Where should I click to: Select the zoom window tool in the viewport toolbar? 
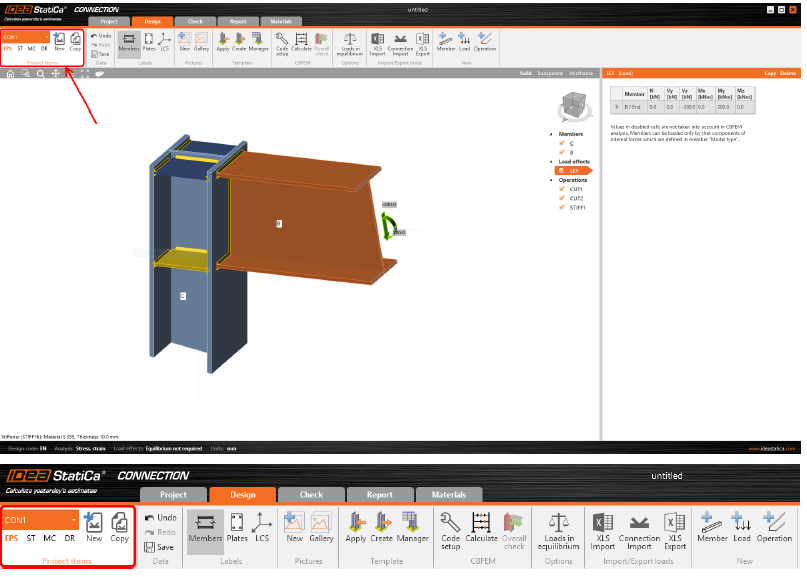[25, 74]
